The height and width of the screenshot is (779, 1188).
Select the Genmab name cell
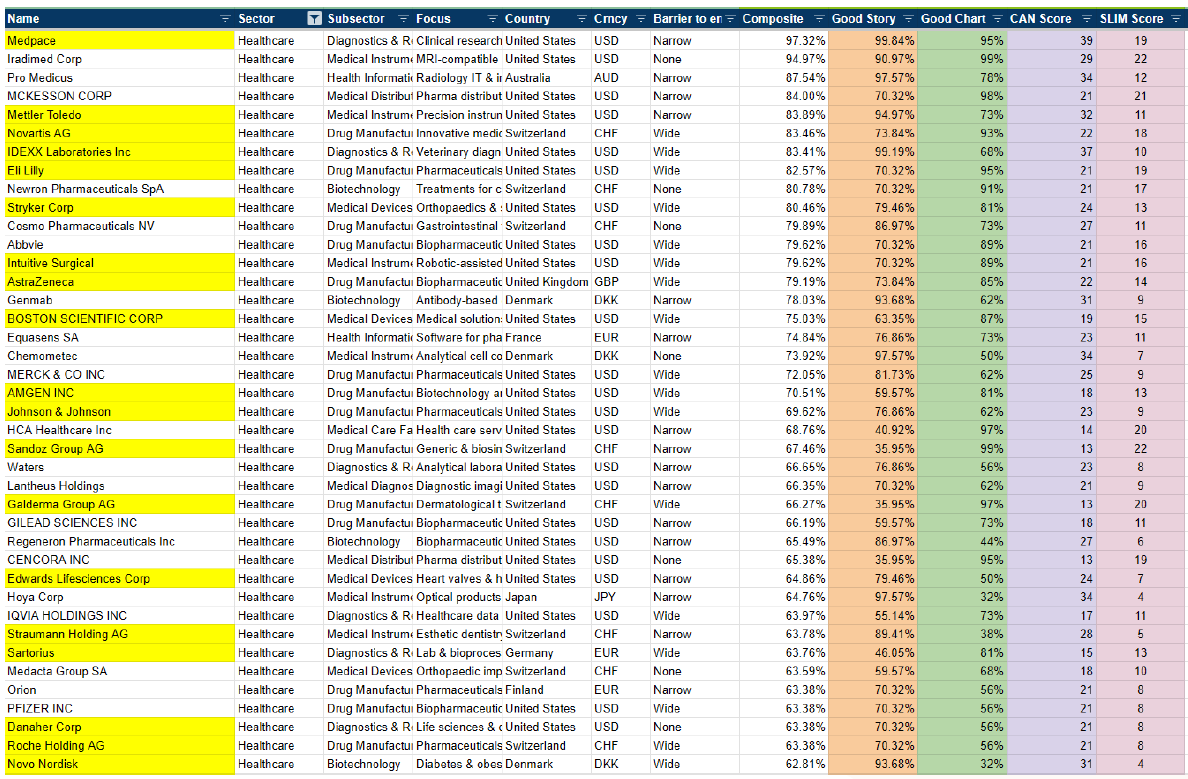pyautogui.click(x=120, y=300)
